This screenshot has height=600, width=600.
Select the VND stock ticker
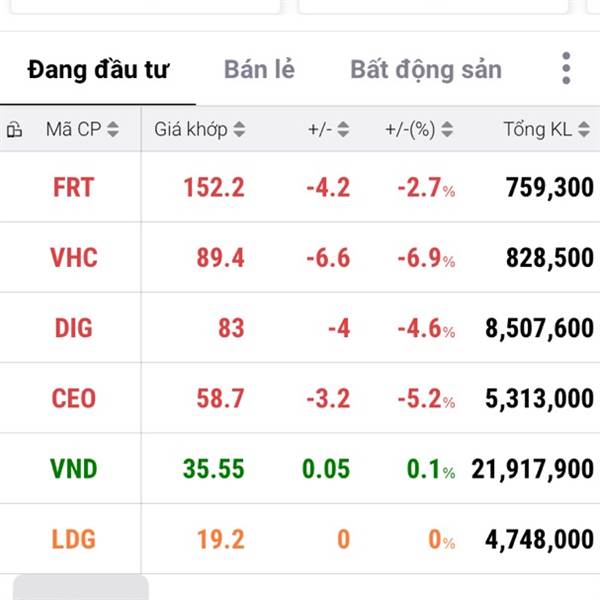click(x=73, y=469)
